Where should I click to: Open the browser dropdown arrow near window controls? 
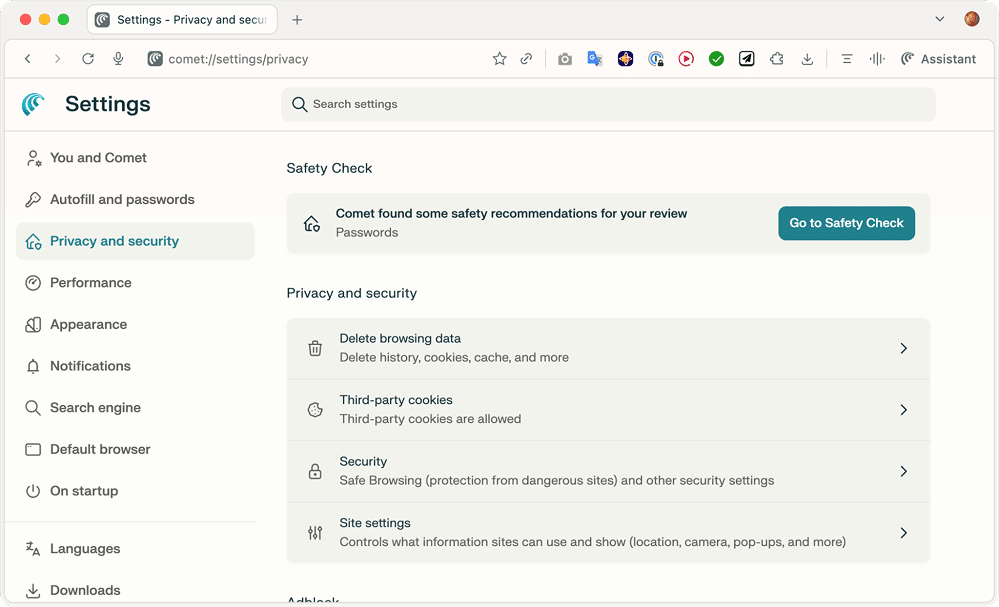point(938,18)
